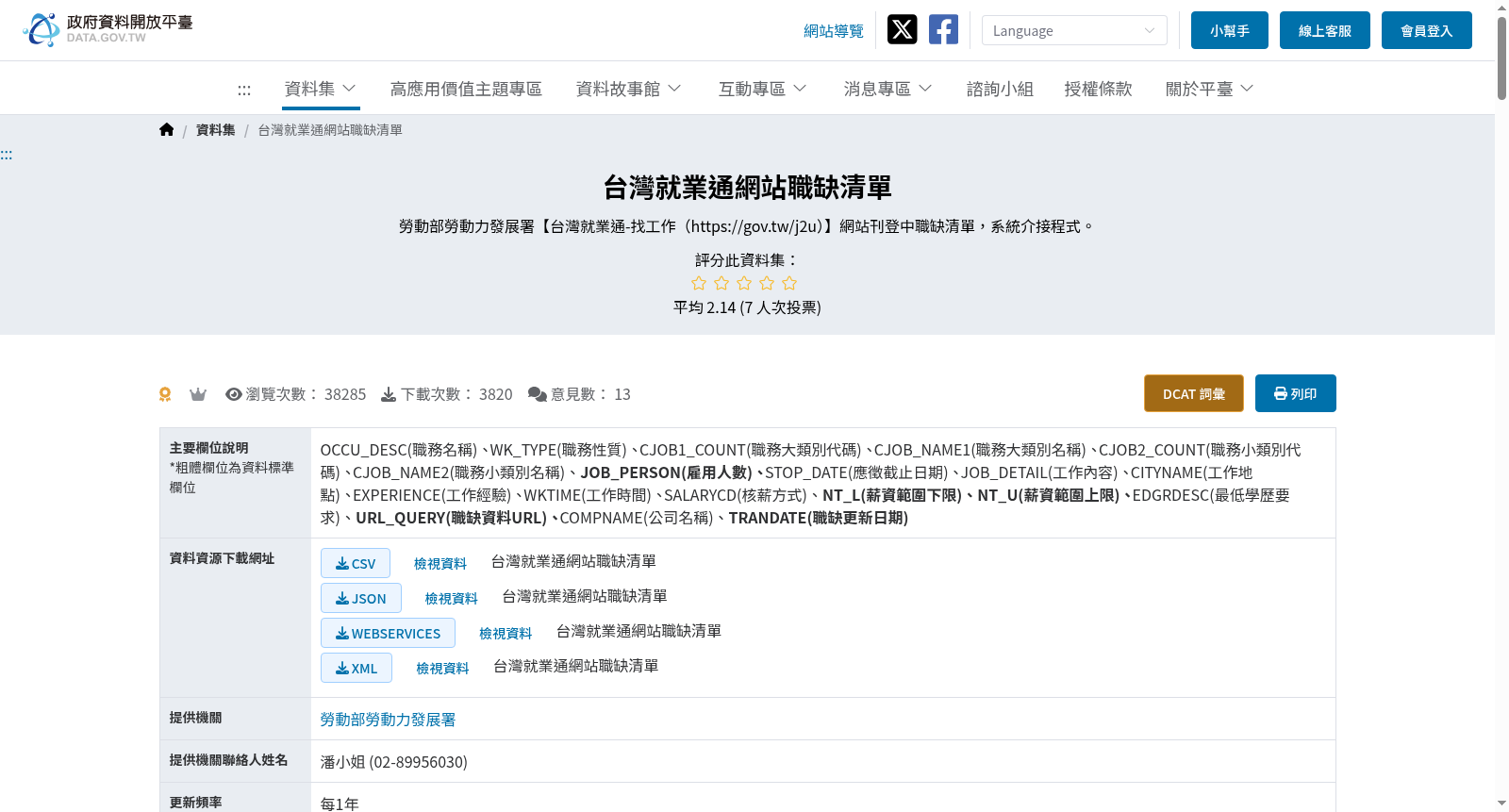Open 高應用價值主題專區 menu item
Image resolution: width=1509 pixels, height=812 pixels.
pyautogui.click(x=466, y=89)
